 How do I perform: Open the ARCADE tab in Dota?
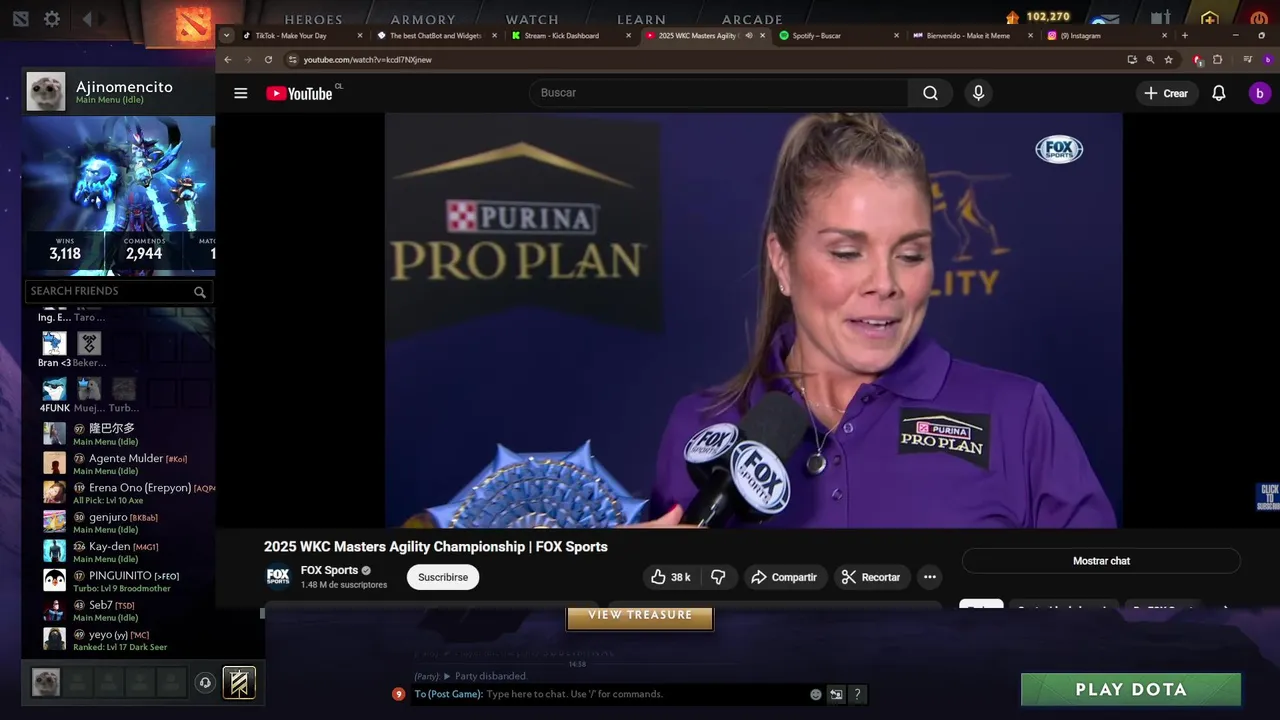752,19
